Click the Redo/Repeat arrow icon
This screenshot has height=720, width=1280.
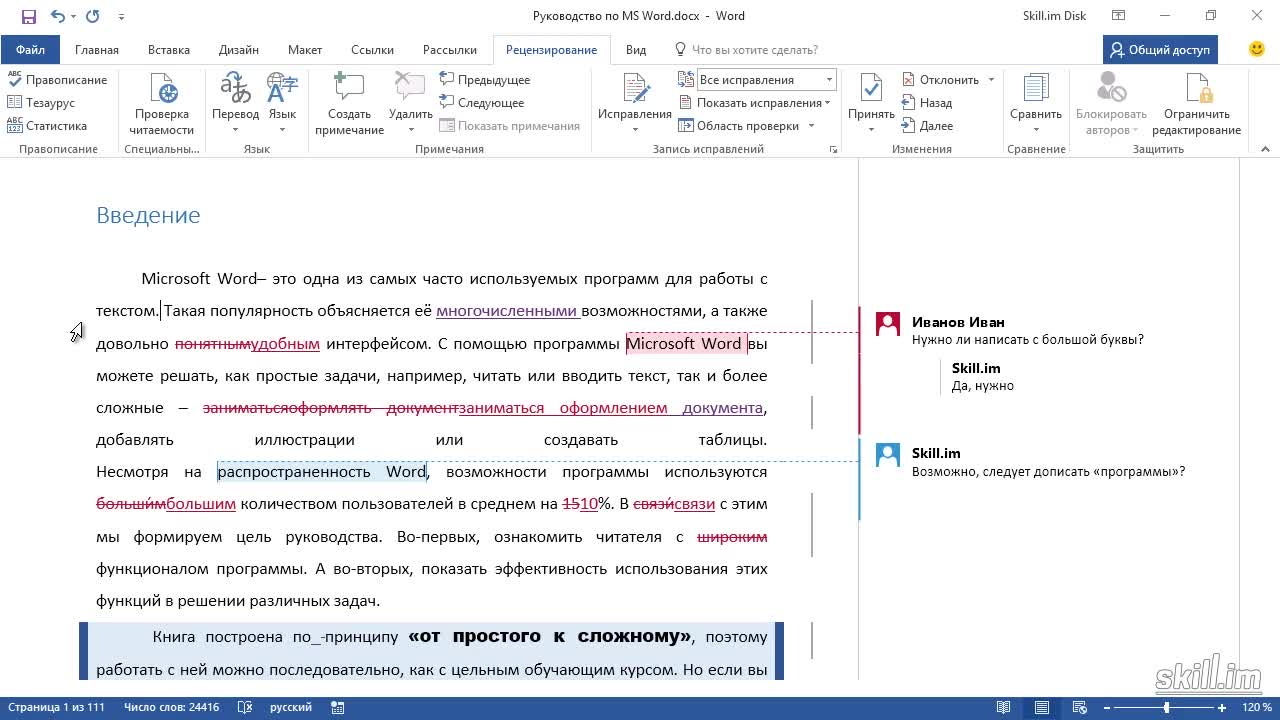pos(93,16)
